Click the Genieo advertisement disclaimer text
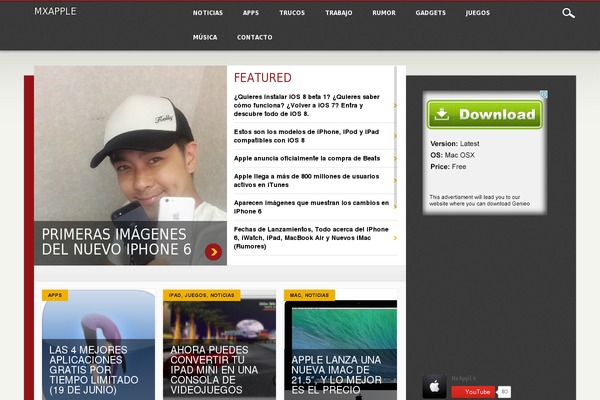600x400 pixels. [x=479, y=200]
